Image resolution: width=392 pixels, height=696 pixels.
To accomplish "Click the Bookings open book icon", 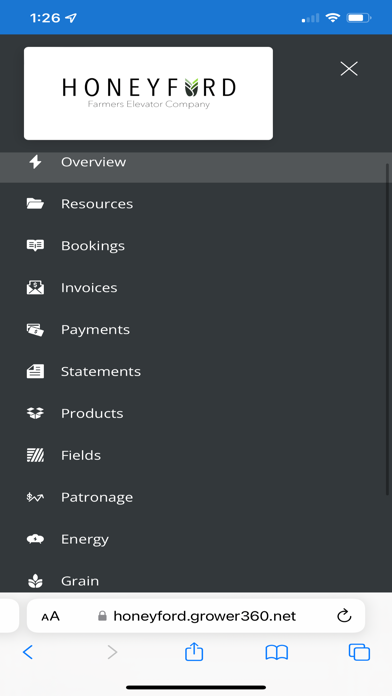I will point(35,245).
